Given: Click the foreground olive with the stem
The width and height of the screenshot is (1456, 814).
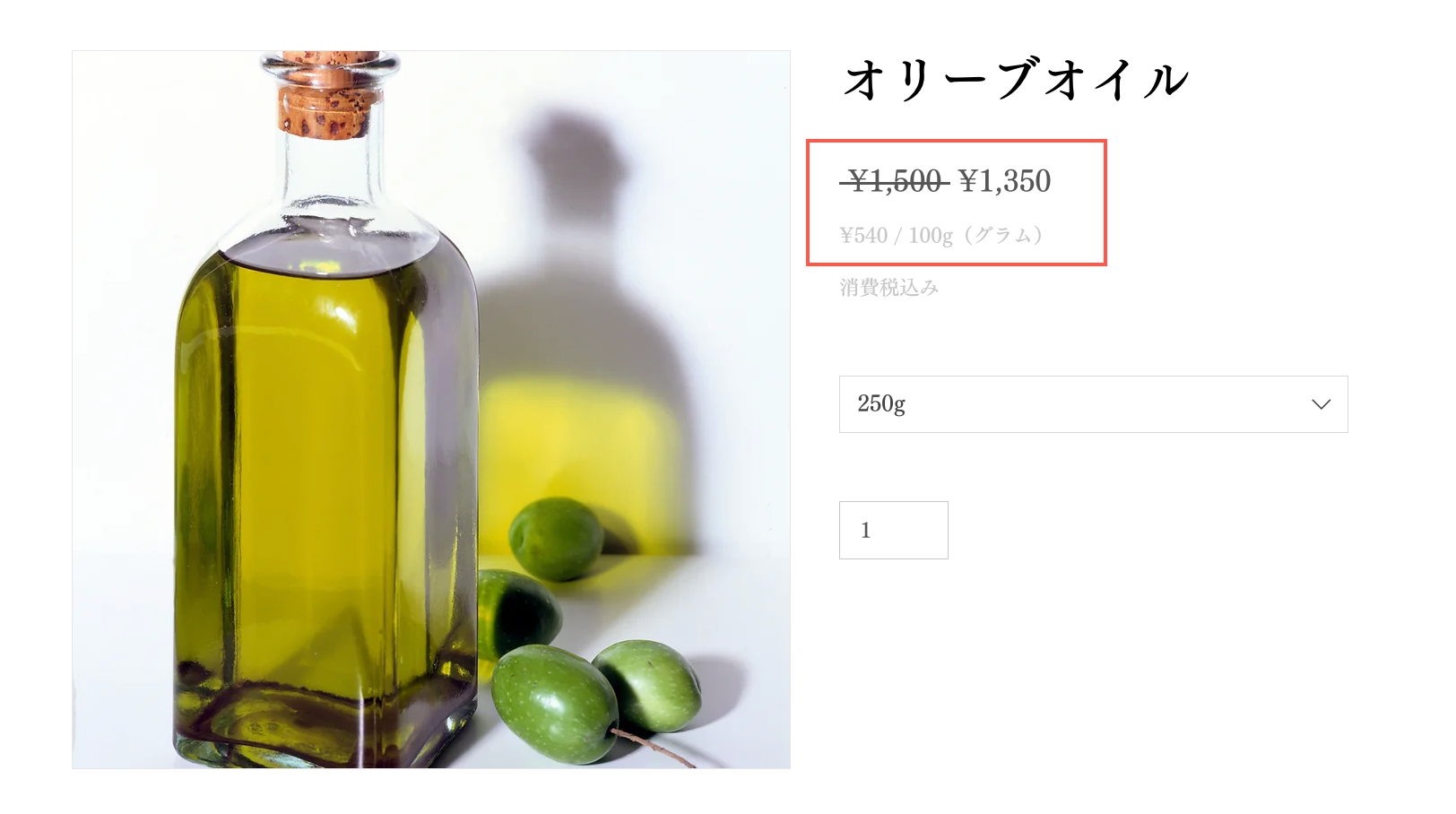Looking at the screenshot, I should pyautogui.click(x=554, y=703).
